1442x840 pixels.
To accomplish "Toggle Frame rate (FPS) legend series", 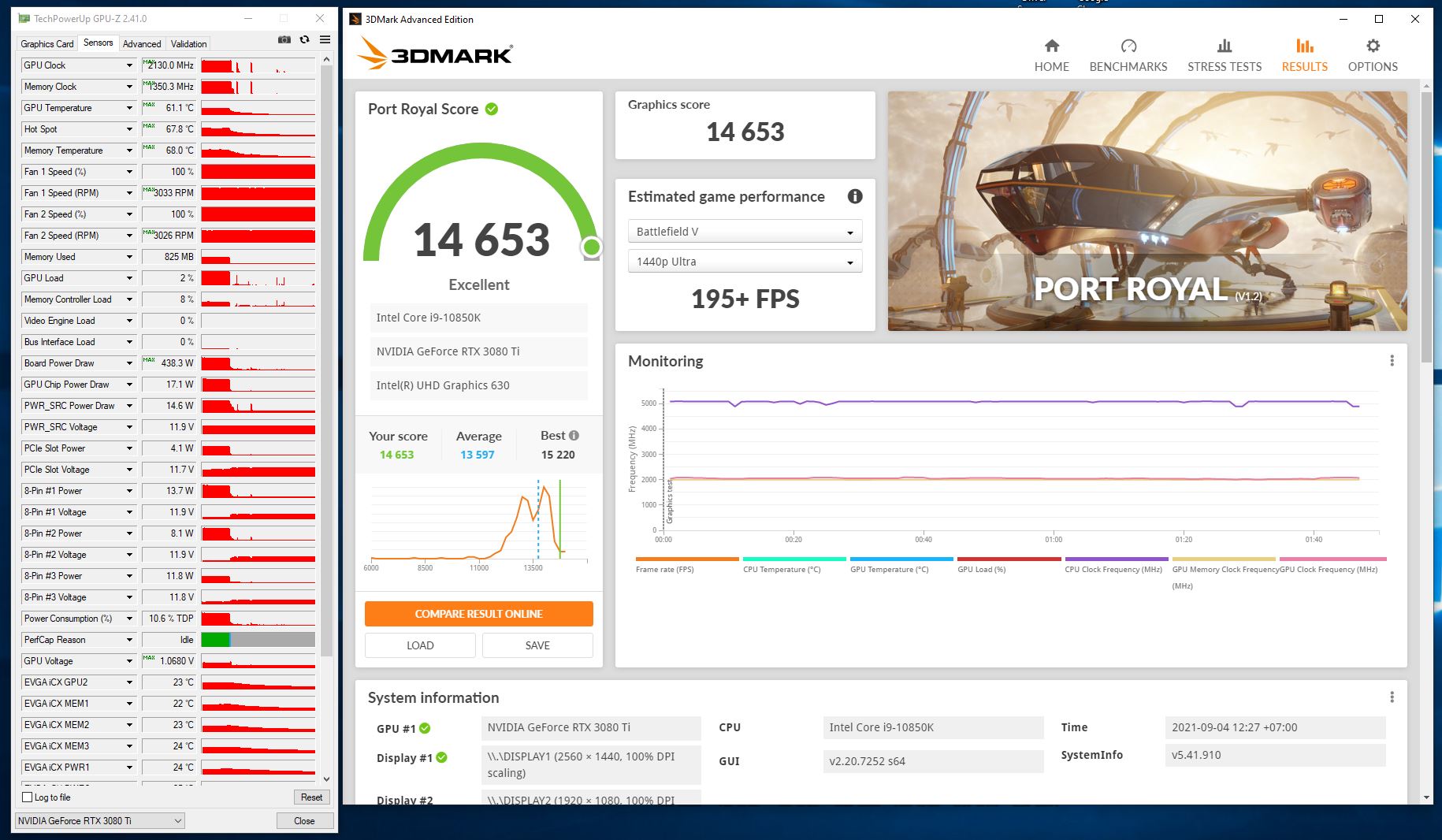I will pyautogui.click(x=687, y=565).
